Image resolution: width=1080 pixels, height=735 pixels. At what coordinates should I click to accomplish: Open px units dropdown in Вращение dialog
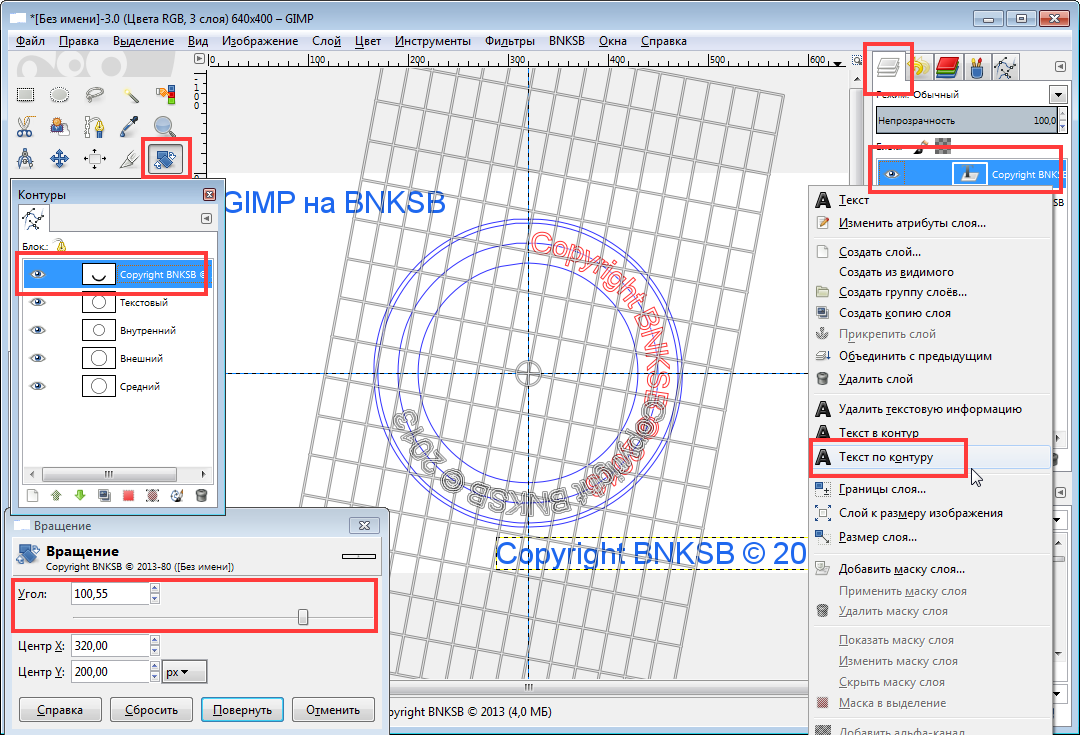pyautogui.click(x=184, y=672)
